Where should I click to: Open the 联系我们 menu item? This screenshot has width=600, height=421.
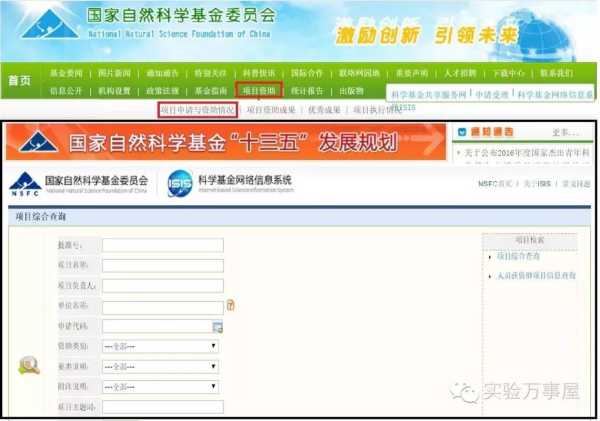click(x=557, y=73)
